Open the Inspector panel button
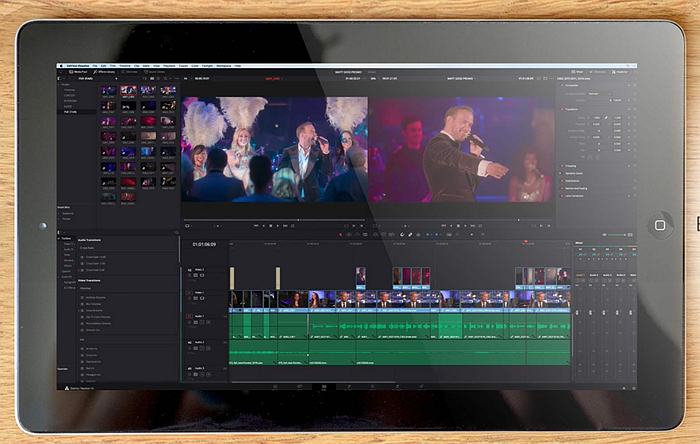 tap(619, 72)
